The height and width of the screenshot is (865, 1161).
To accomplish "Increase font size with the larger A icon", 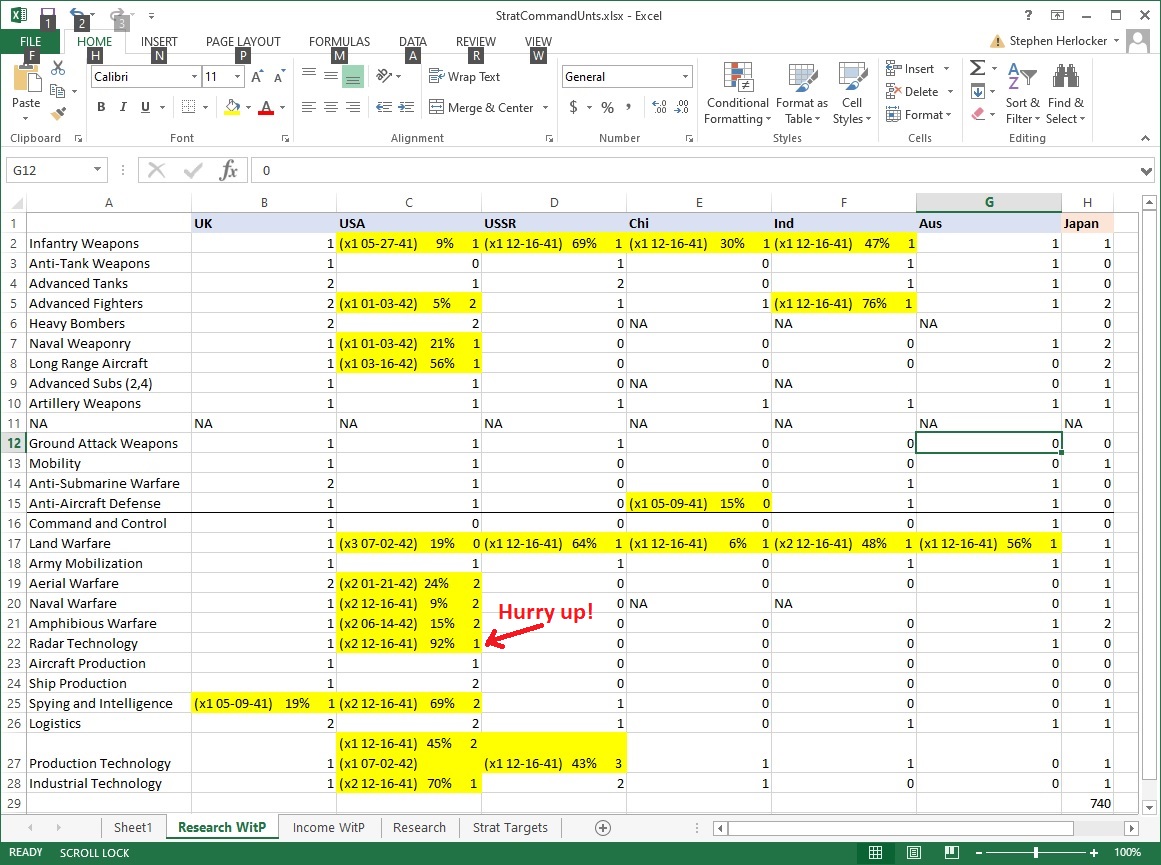I will [x=257, y=76].
